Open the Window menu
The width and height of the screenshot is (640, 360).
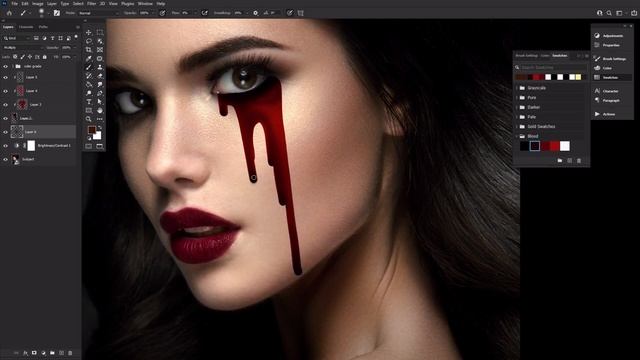pyautogui.click(x=145, y=3)
